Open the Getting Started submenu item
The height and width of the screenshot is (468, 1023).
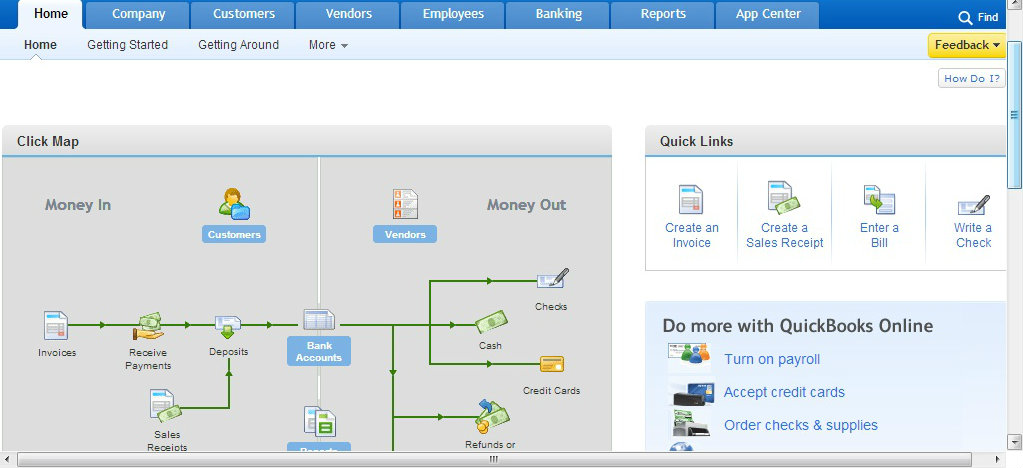click(128, 45)
